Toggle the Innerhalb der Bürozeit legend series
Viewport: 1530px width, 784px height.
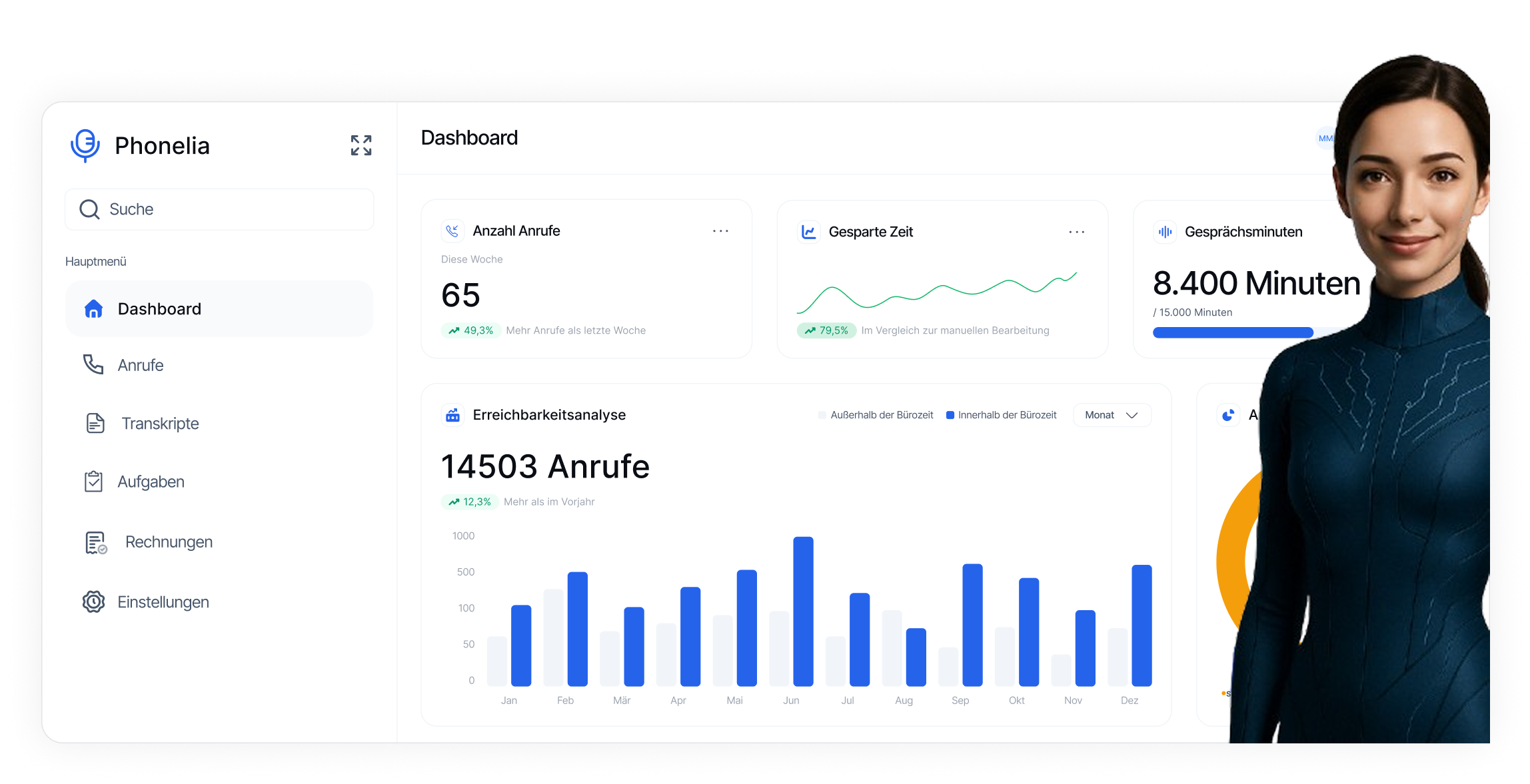[1001, 415]
